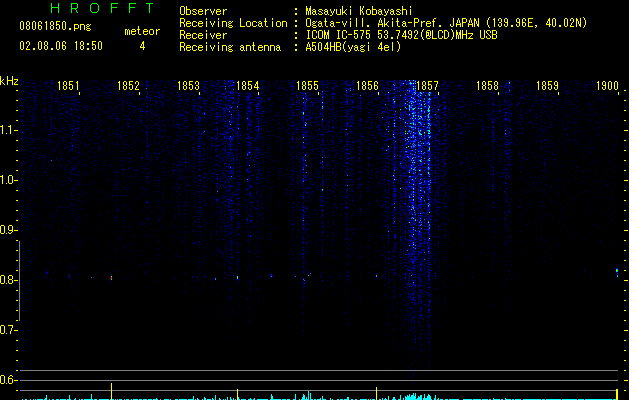Click the HROFFT title text
This screenshot has width=629, height=400.
click(103, 8)
